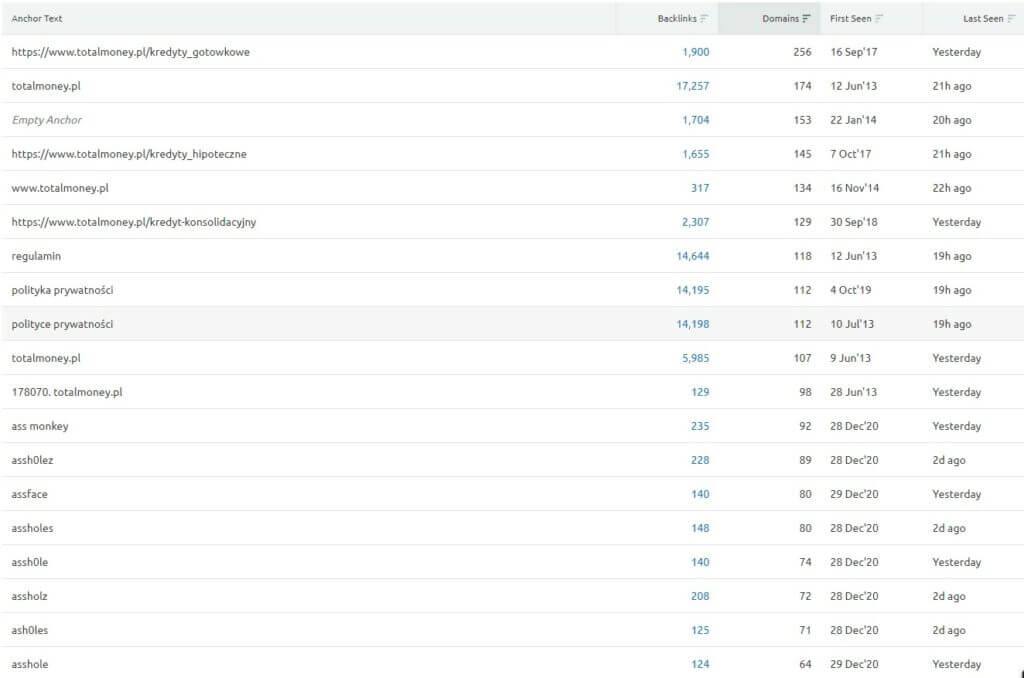Image resolution: width=1024 pixels, height=678 pixels.
Task: Select the Empty Anchor row
Action: click(47, 120)
